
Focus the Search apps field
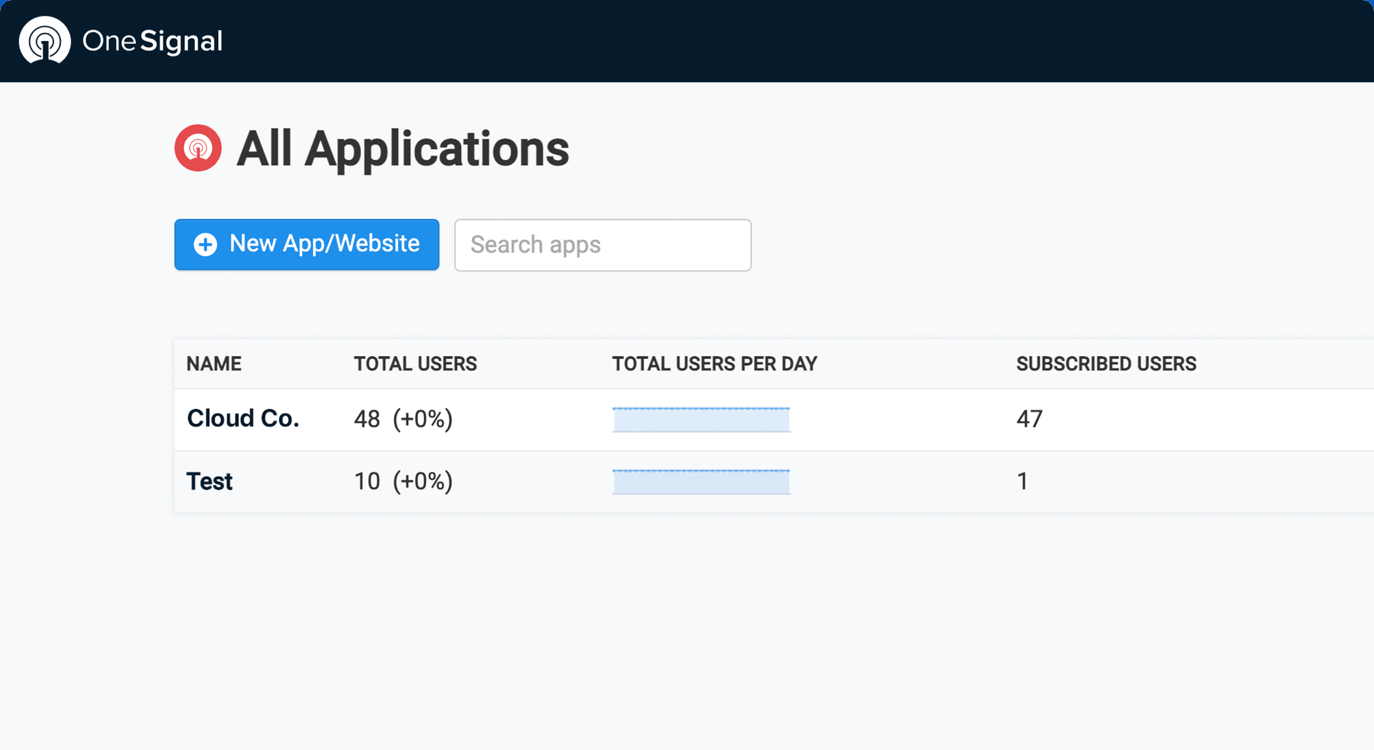pos(603,245)
